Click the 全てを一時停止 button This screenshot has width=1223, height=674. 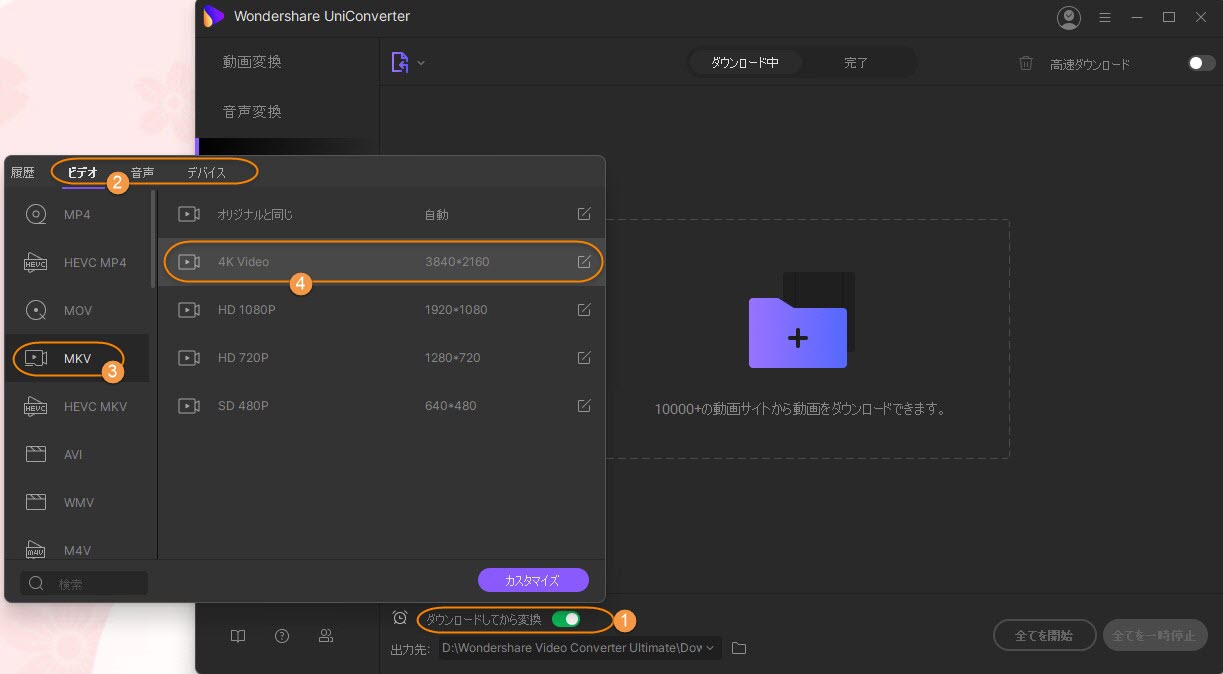pyautogui.click(x=1155, y=635)
